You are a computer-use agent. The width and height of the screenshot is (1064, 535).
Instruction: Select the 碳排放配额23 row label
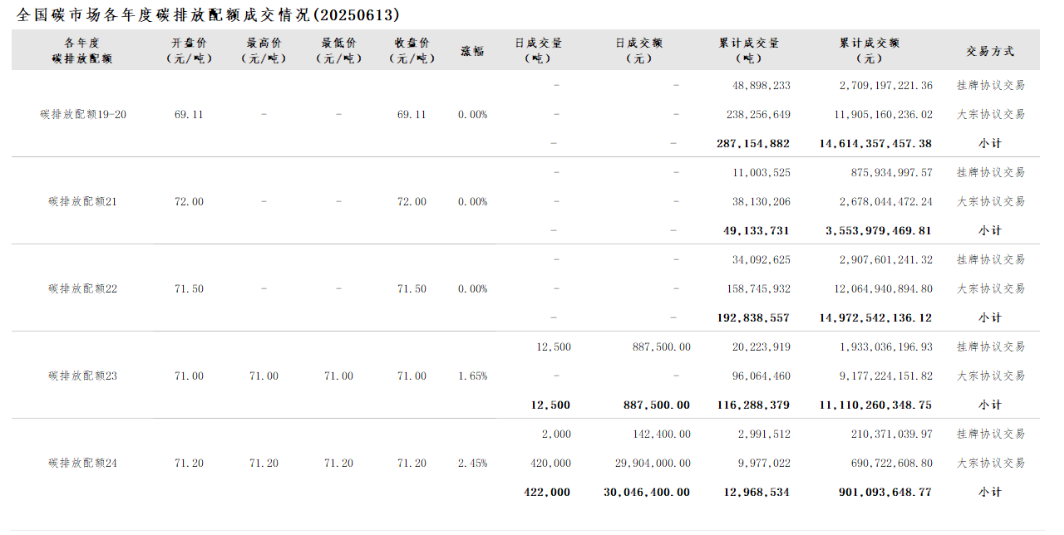(x=83, y=376)
